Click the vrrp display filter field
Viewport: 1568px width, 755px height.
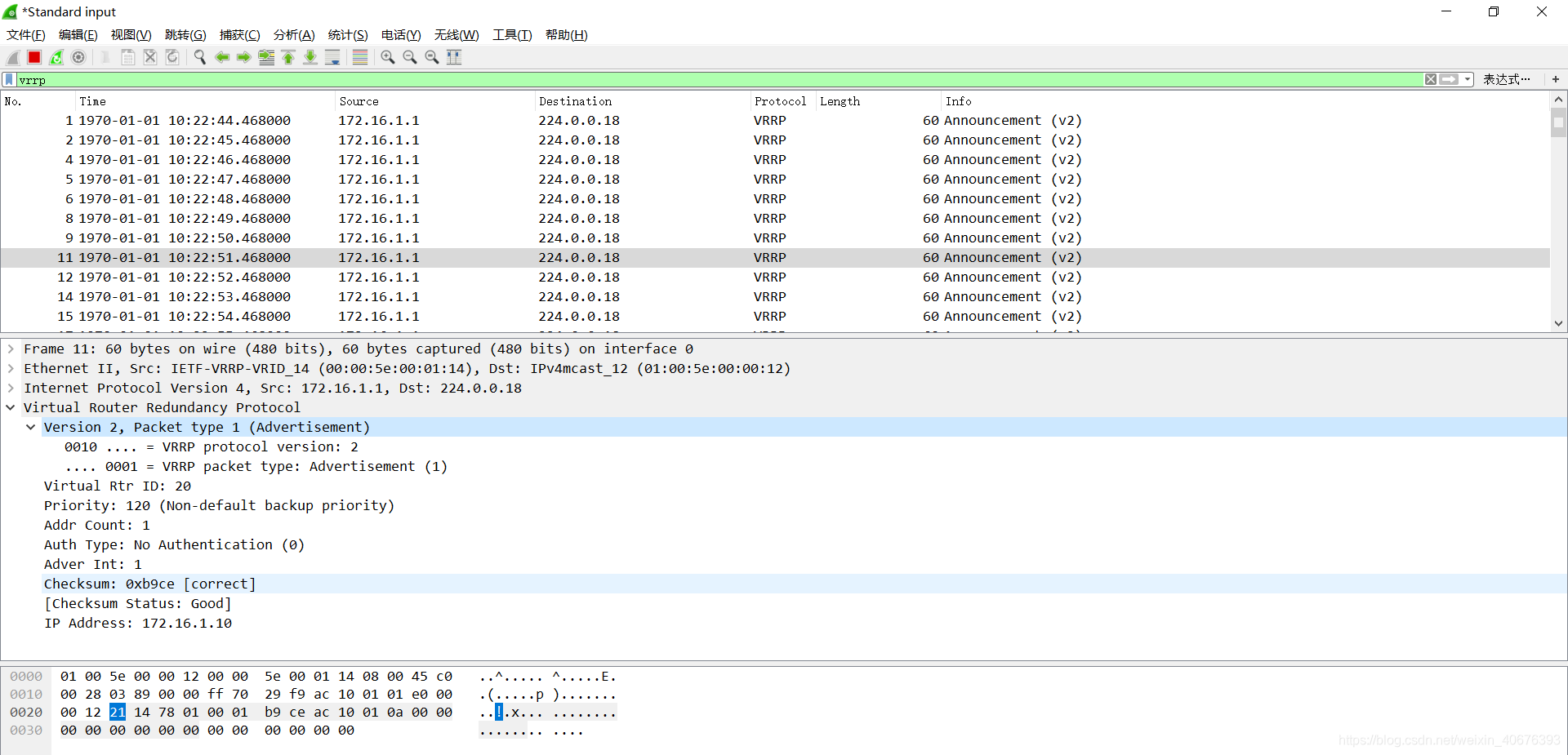pyautogui.click(x=719, y=79)
